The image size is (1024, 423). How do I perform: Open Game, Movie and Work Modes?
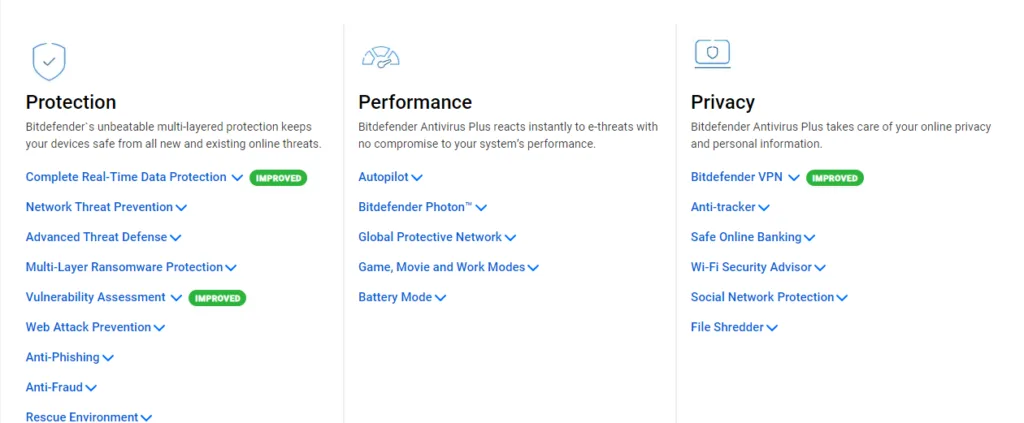[x=448, y=267]
